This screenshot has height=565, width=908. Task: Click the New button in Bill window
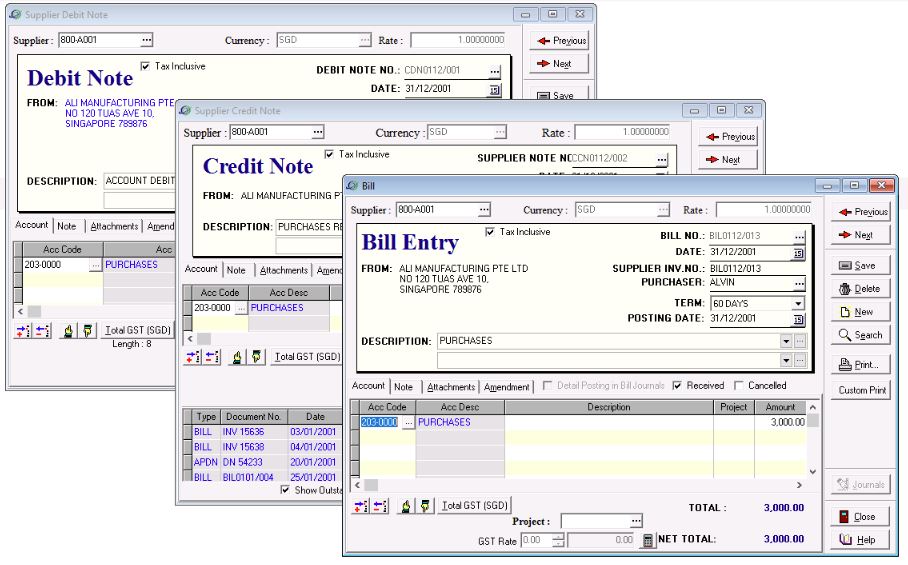pos(860,312)
